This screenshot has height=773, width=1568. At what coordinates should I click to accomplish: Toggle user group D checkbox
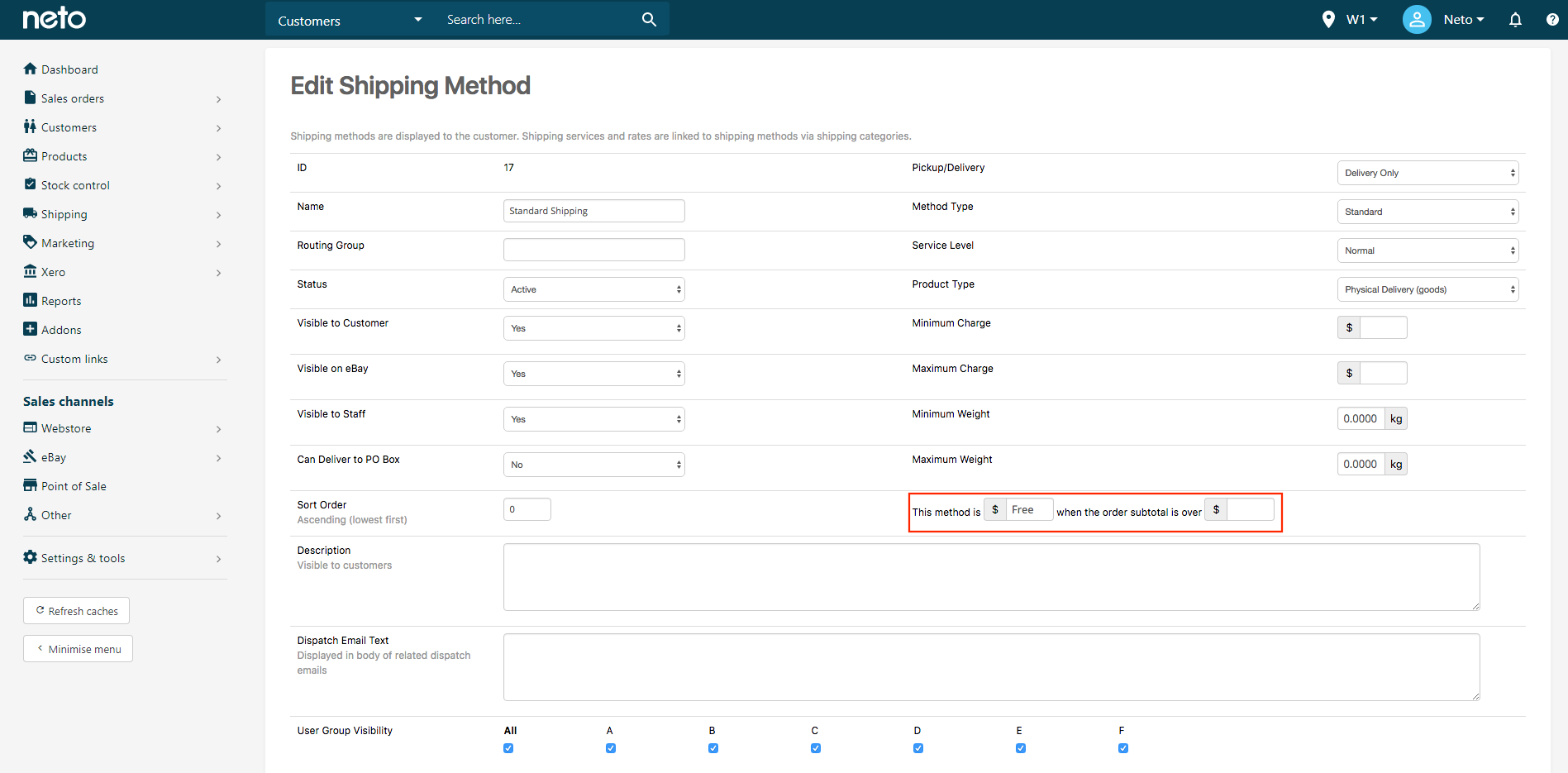pyautogui.click(x=918, y=748)
